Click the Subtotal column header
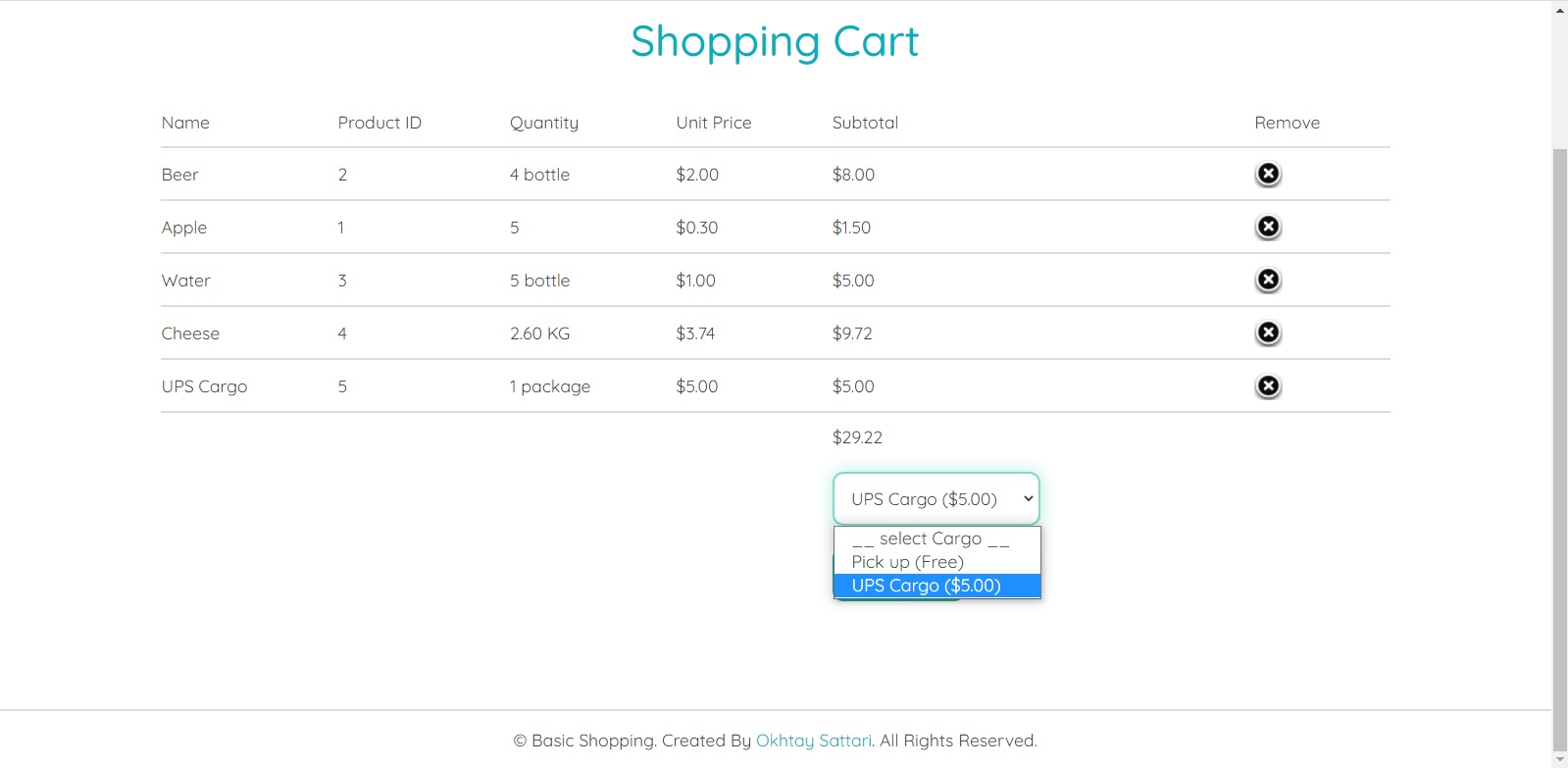Viewport: 1568px width, 768px height. [x=865, y=123]
